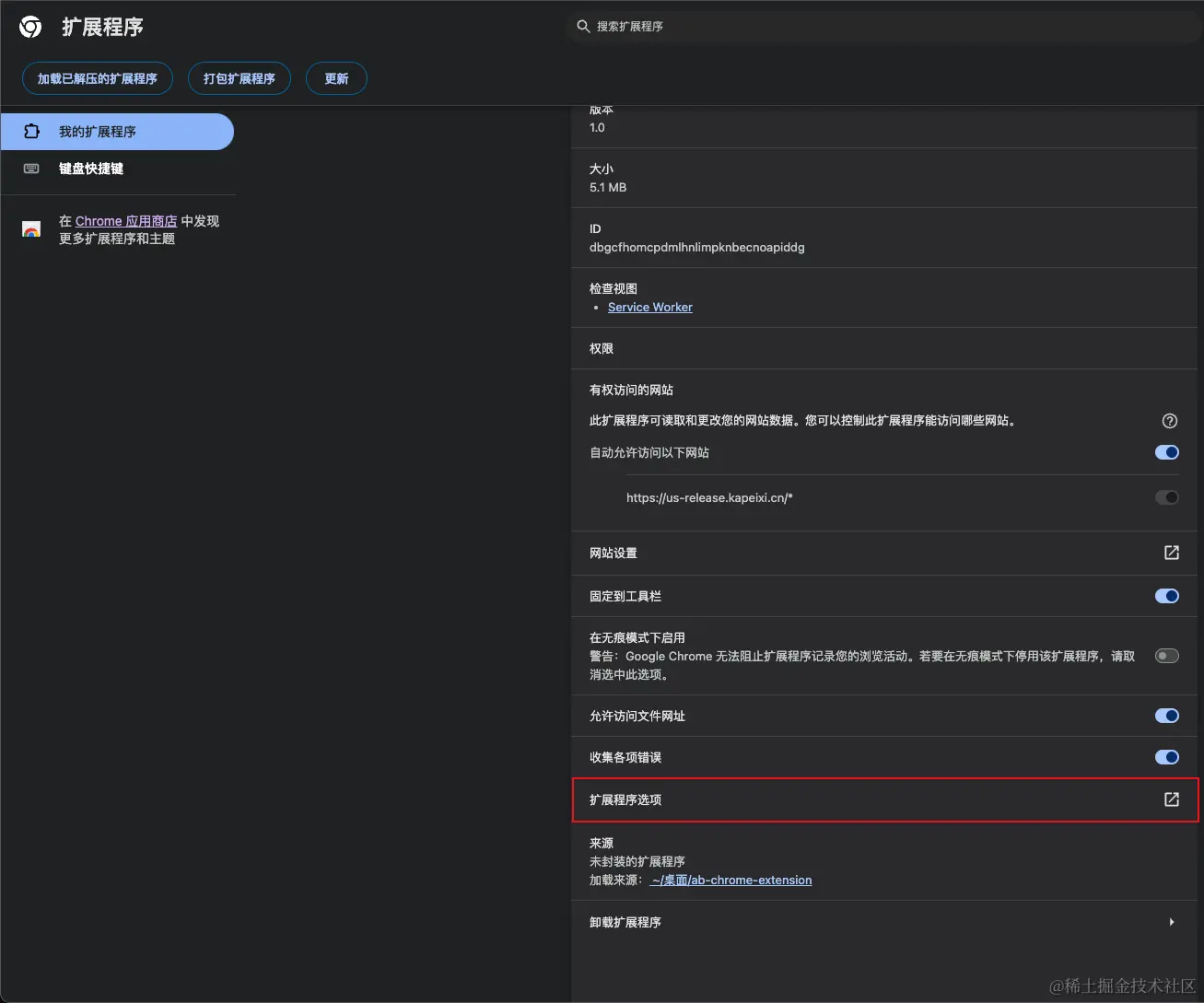Click the 收集各项错误 label
Viewport: 1204px width, 1003px height.
point(625,757)
